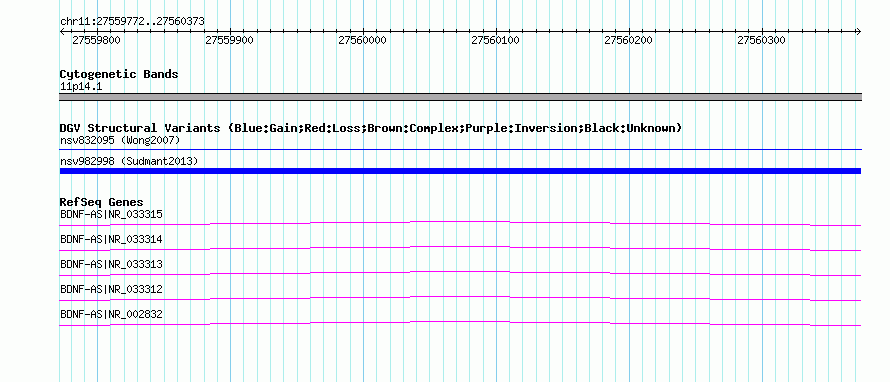Click ruler position 27560000
Viewport: 890px width, 382px height.
point(362,40)
